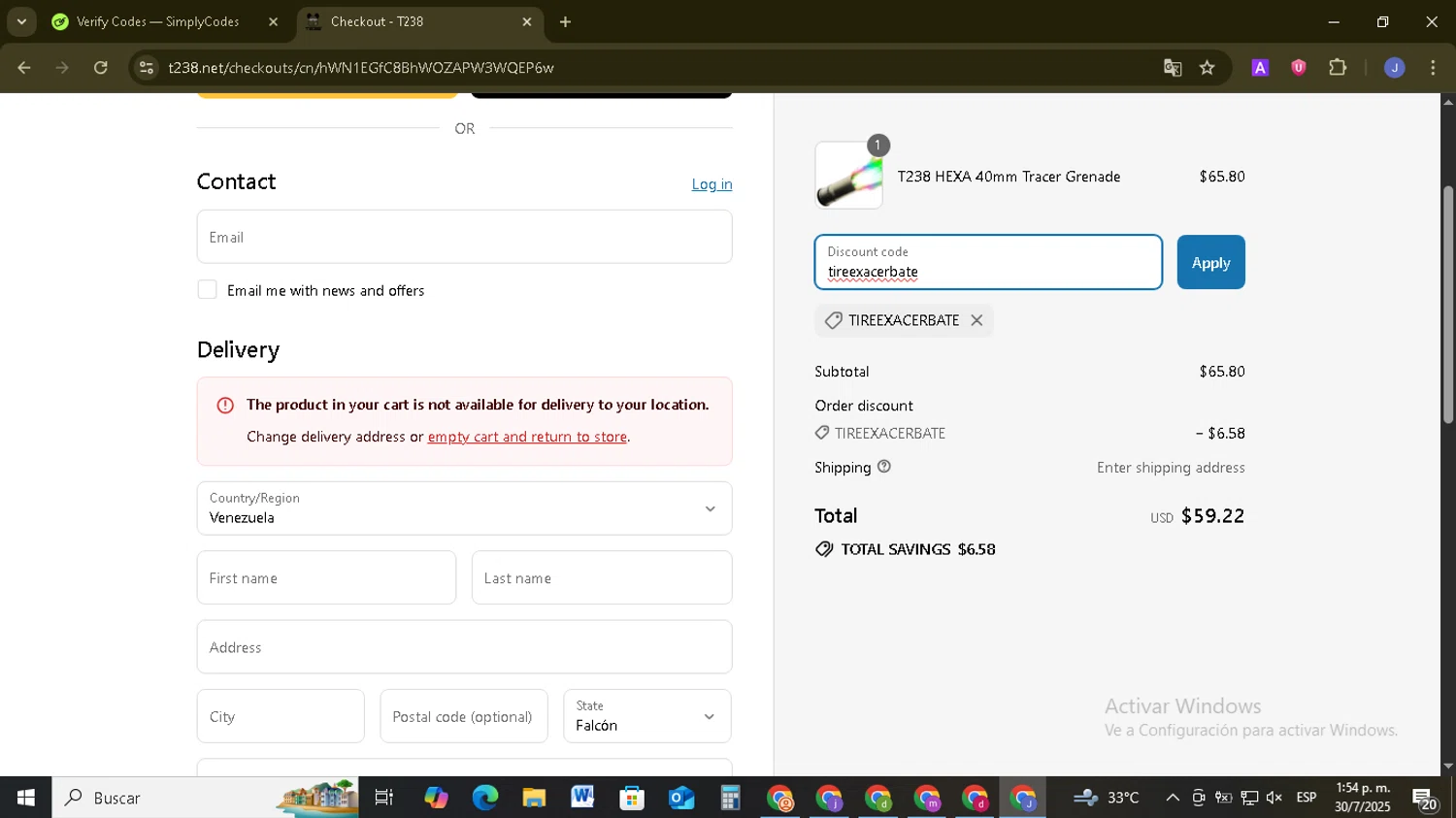
Task: Click empty cart and return to store link
Action: 527,437
